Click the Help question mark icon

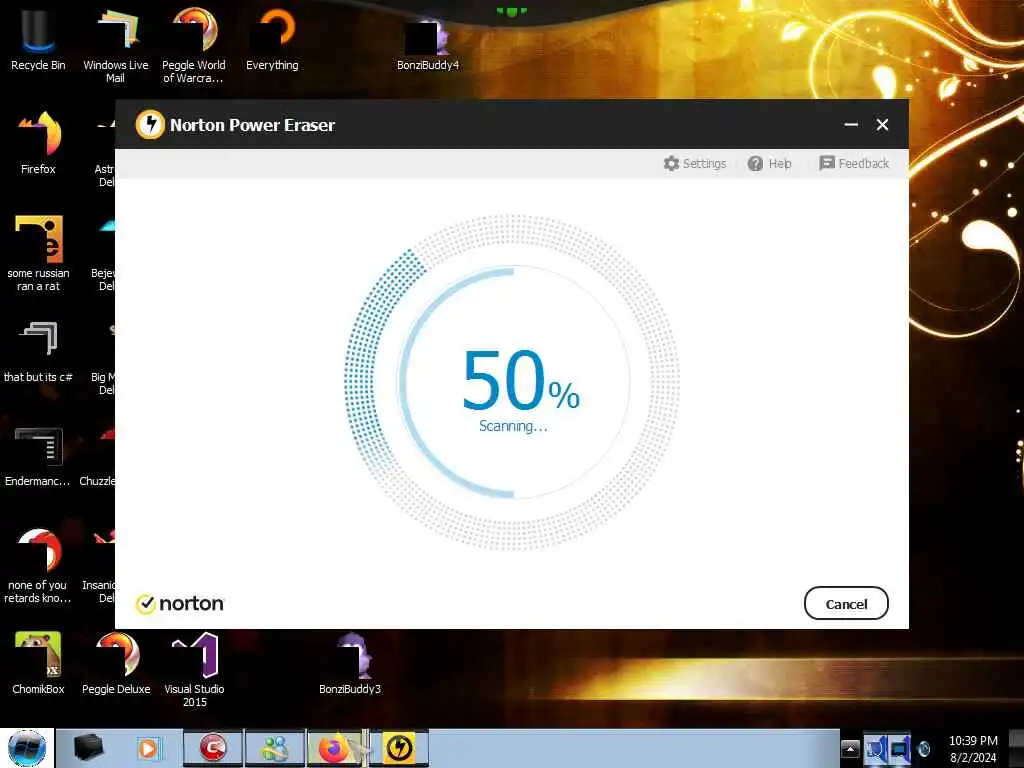[756, 163]
